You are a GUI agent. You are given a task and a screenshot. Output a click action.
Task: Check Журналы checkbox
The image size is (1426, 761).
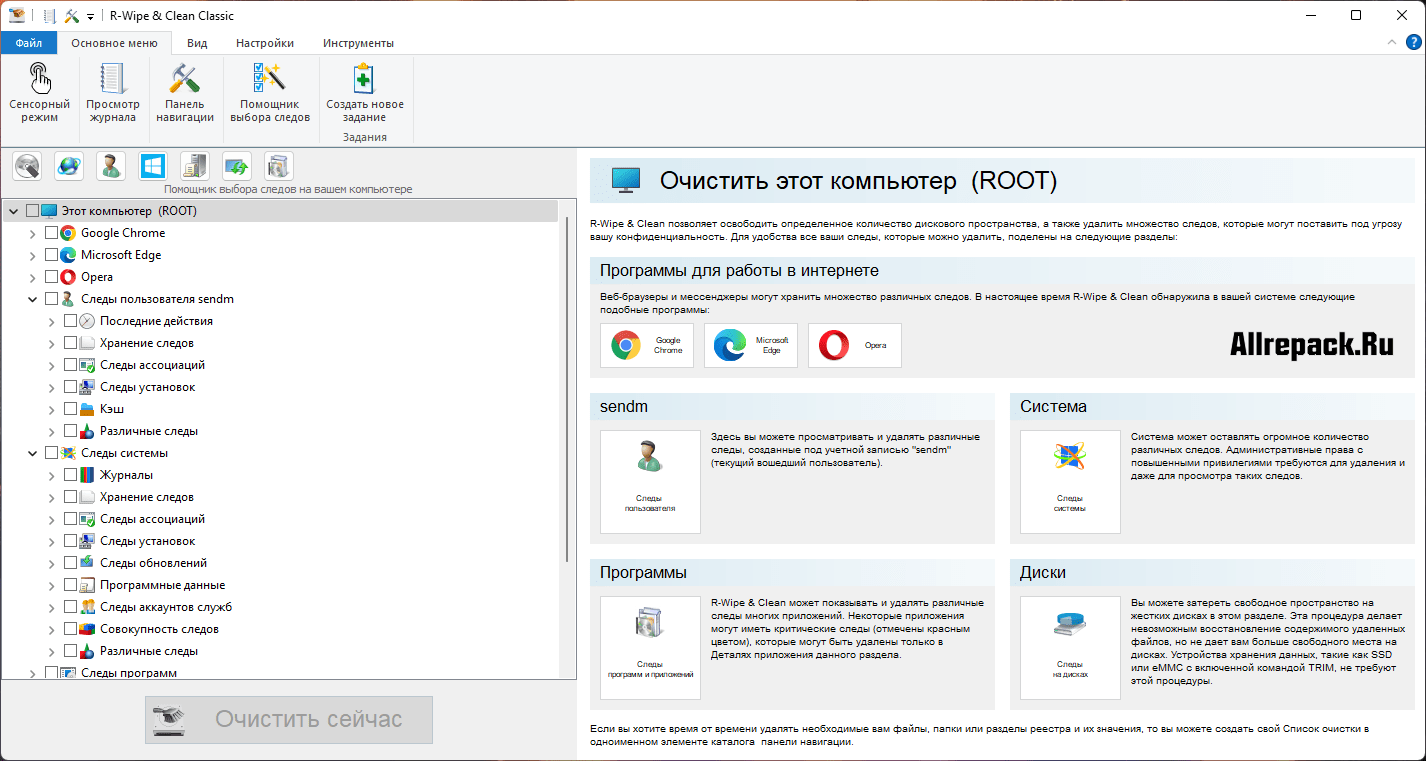click(x=70, y=475)
